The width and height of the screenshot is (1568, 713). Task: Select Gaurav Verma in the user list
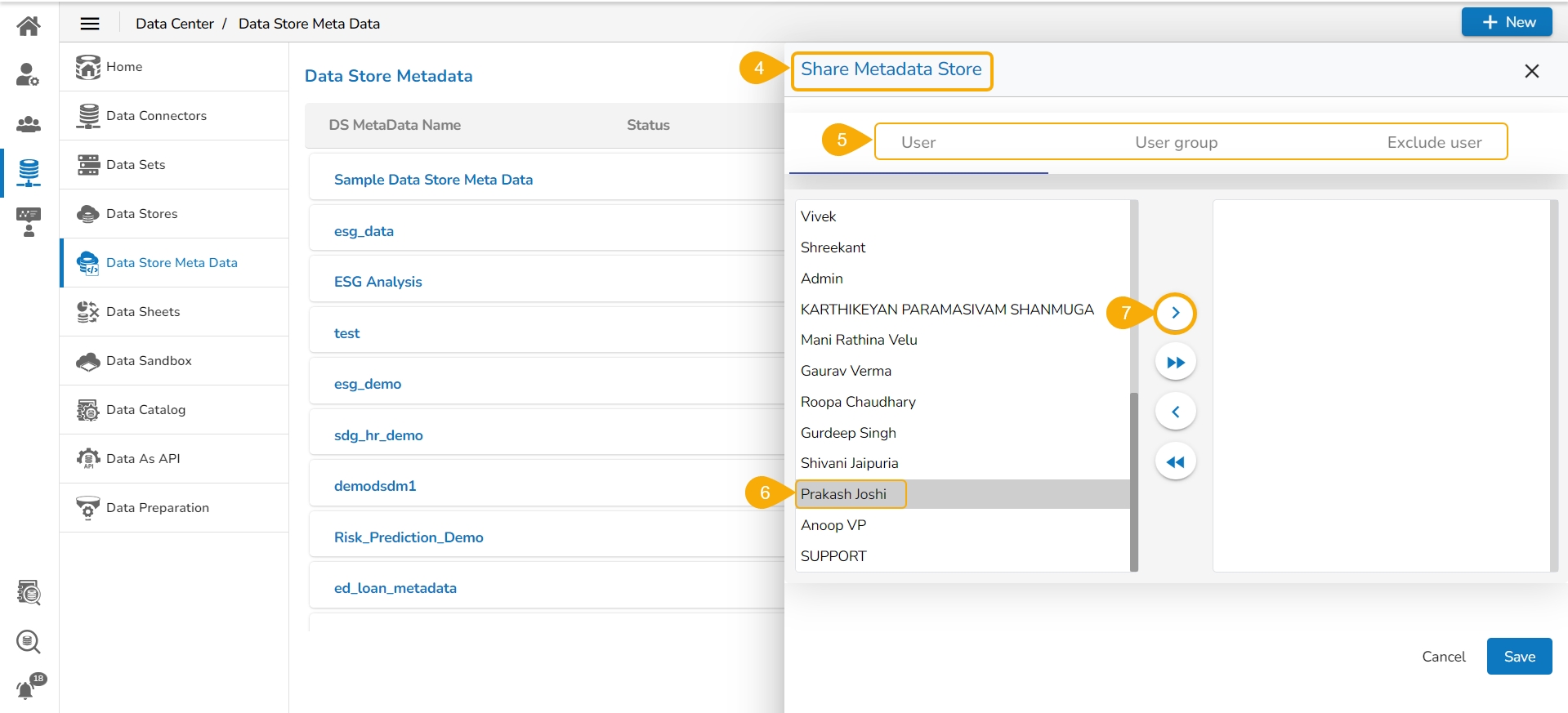click(846, 371)
